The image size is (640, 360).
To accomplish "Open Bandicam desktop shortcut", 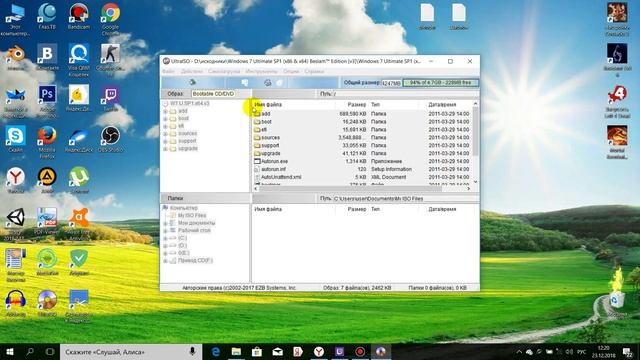I will point(79,16).
